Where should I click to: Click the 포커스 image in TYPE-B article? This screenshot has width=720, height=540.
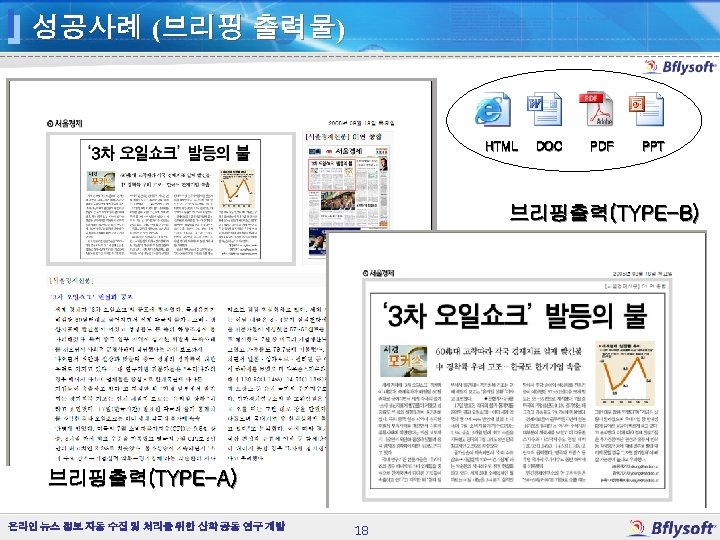(403, 360)
